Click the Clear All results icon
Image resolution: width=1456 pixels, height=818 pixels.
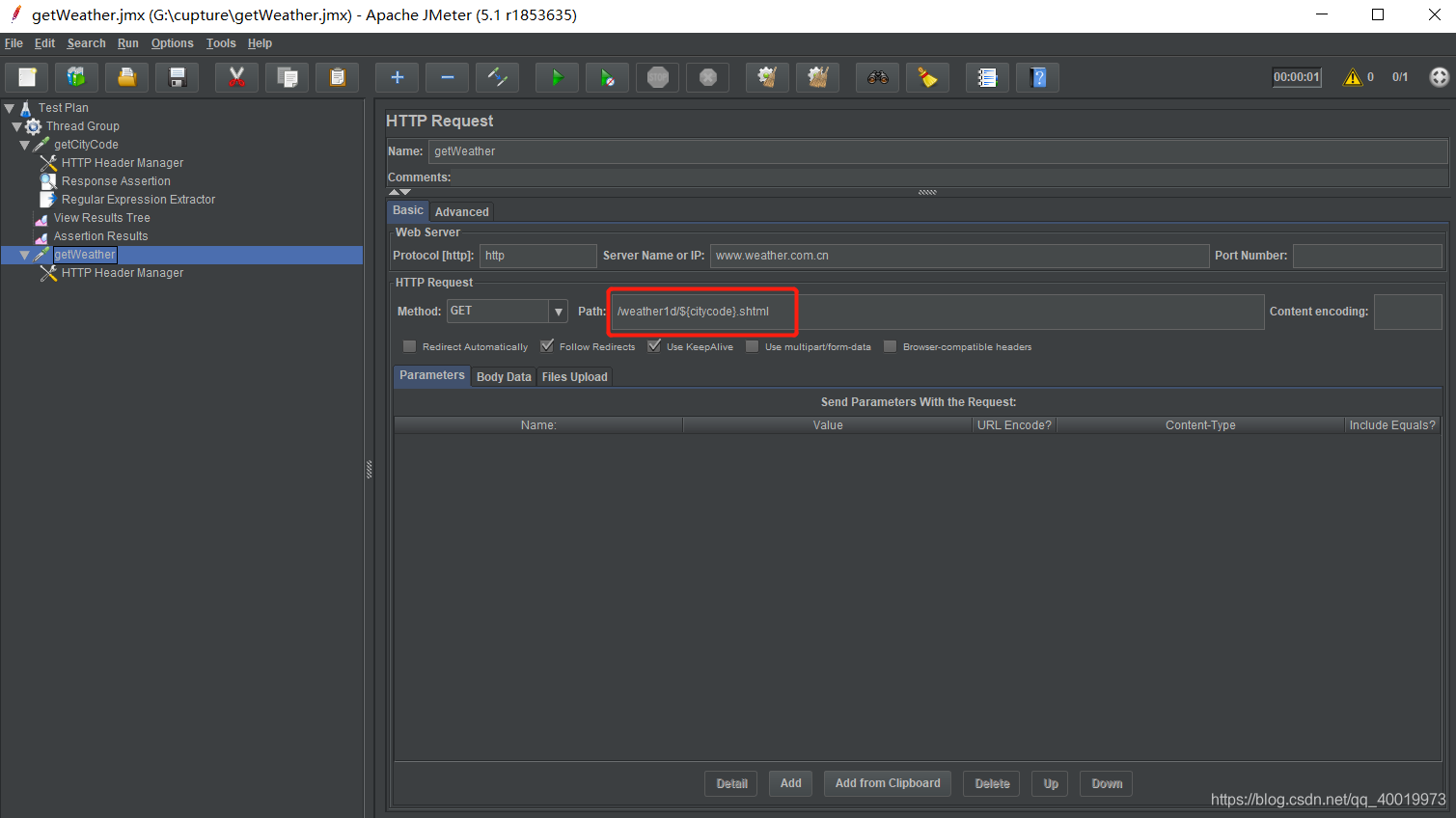coord(818,77)
